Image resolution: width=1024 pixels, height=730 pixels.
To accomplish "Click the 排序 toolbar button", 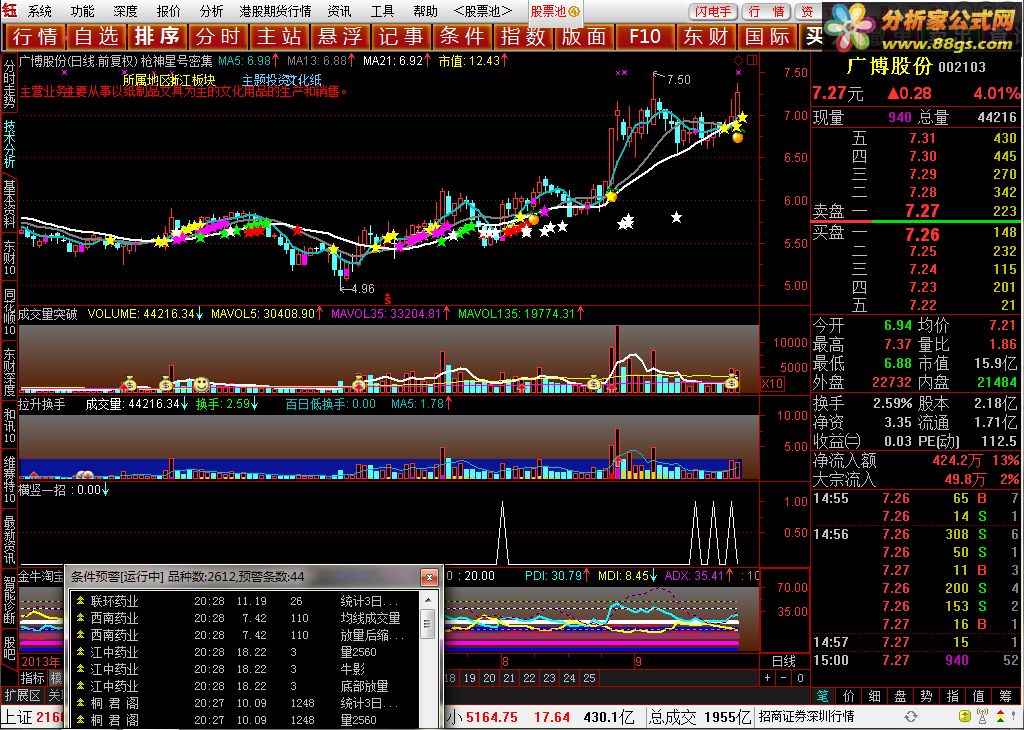I will [157, 37].
